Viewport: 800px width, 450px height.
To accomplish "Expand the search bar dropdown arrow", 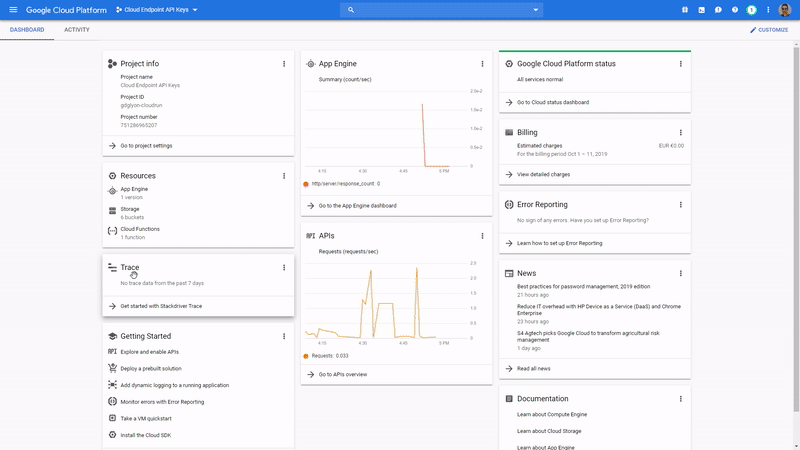I will (x=535, y=10).
